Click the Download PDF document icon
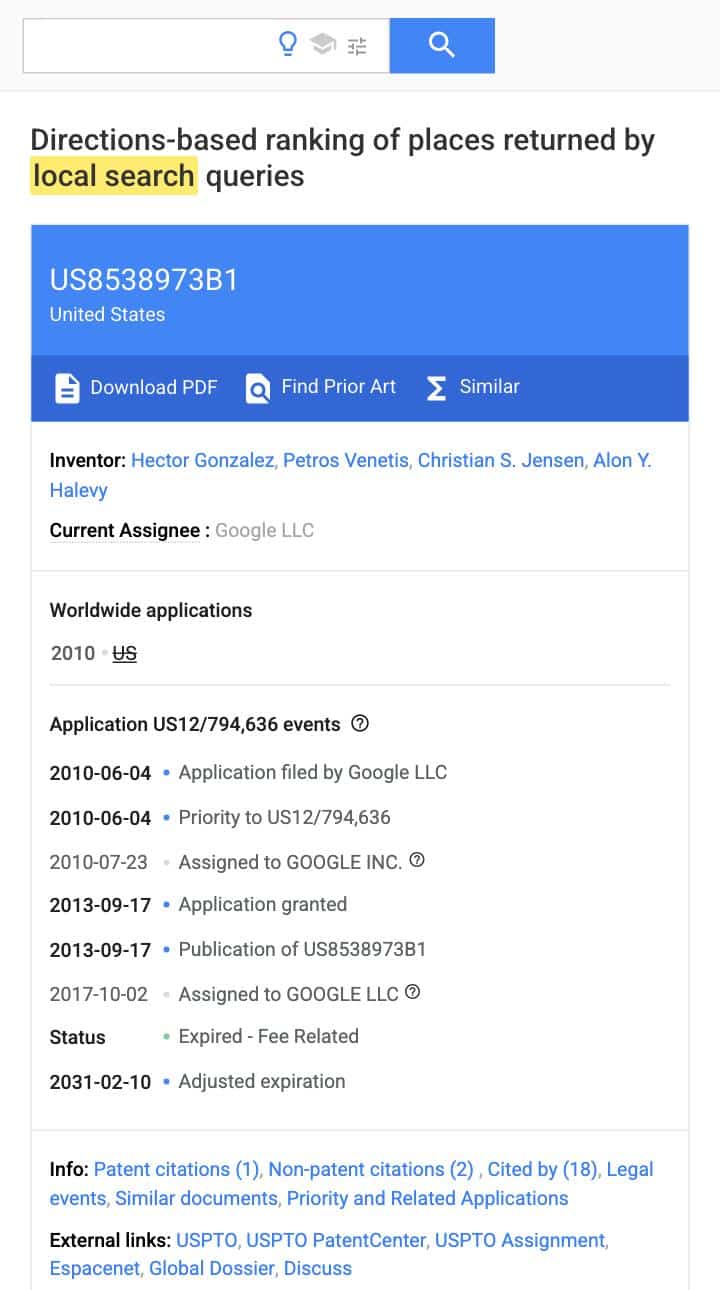This screenshot has height=1290, width=720. pyautogui.click(x=67, y=388)
